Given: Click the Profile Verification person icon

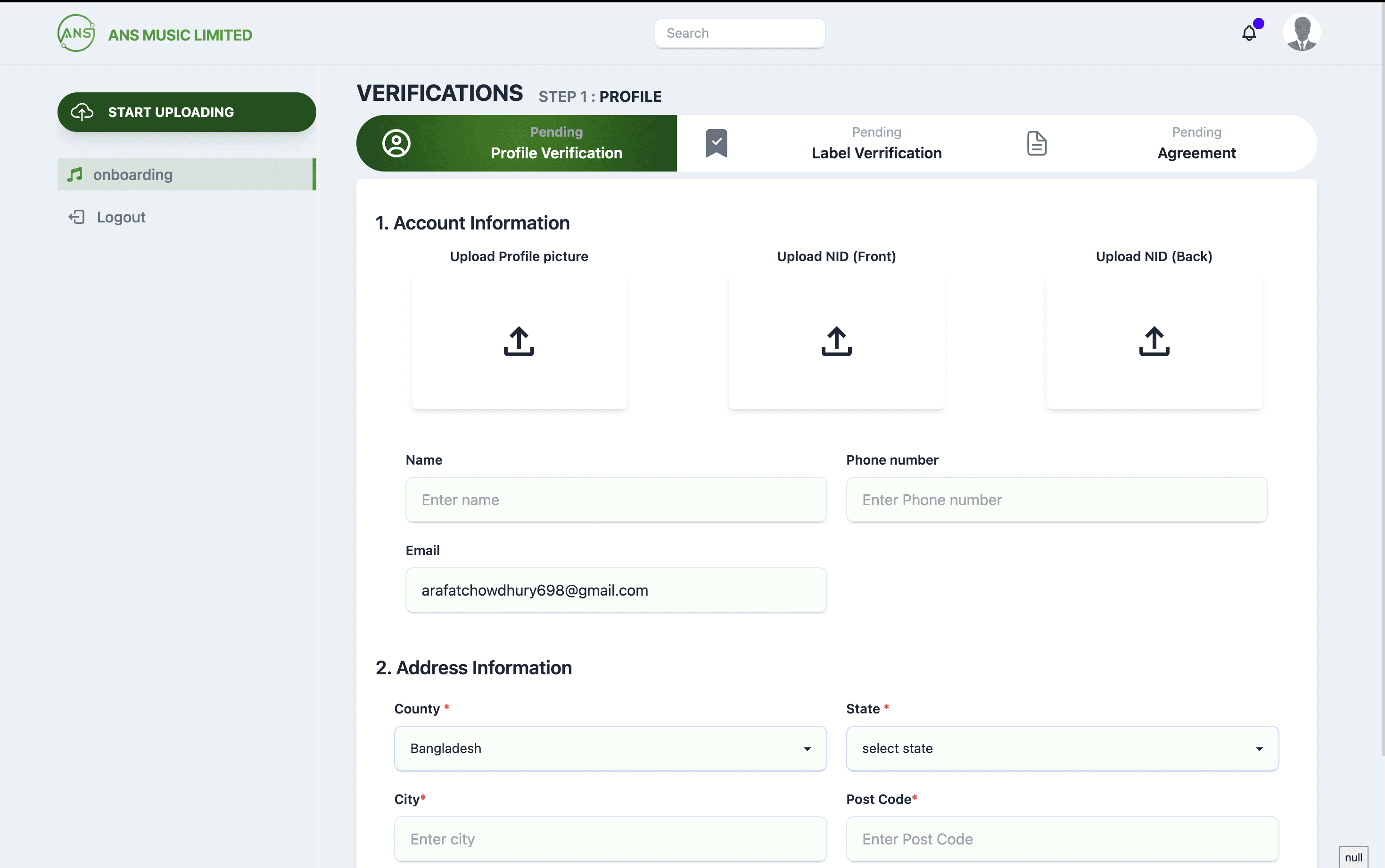Looking at the screenshot, I should click(x=396, y=143).
